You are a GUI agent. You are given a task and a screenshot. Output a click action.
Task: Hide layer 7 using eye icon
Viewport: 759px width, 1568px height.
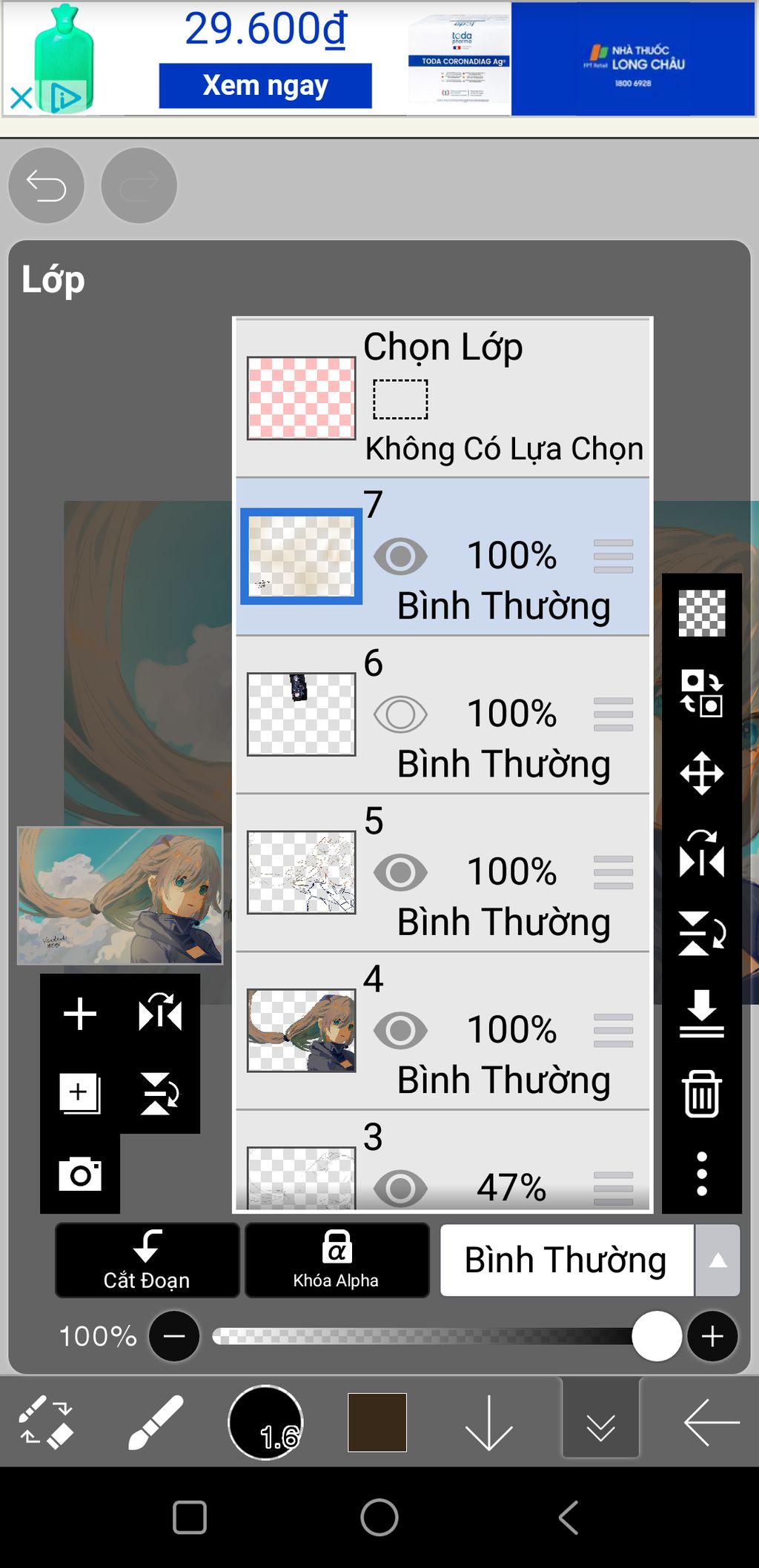(400, 557)
